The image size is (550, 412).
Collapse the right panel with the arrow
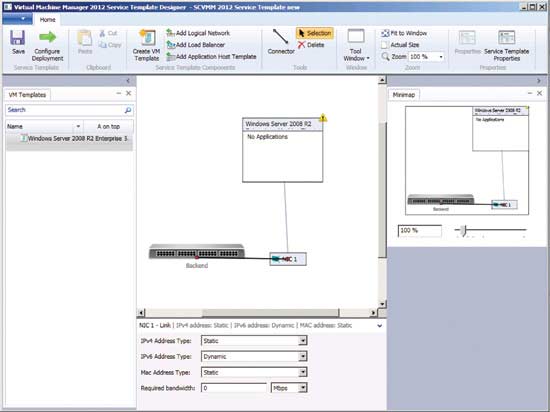(x=539, y=81)
